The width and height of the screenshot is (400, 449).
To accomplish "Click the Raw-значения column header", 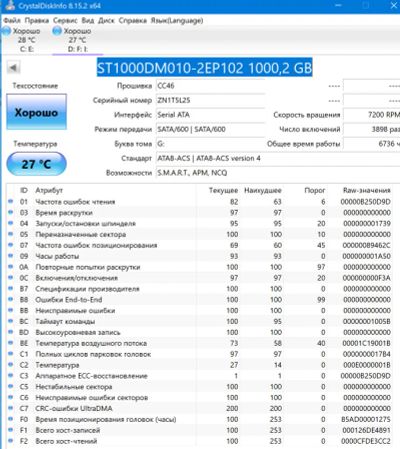I will [367, 190].
